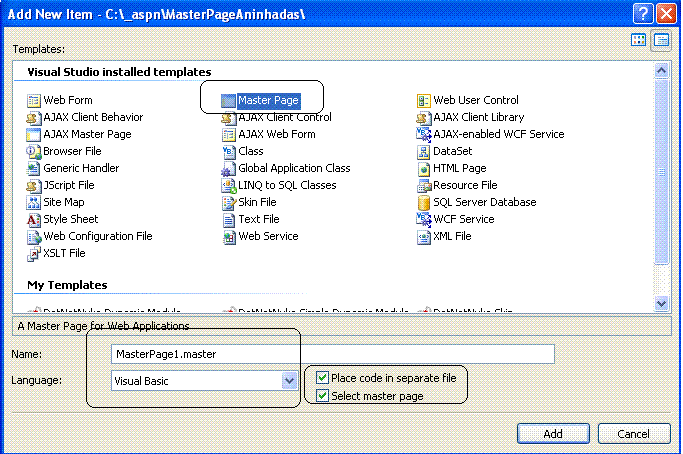This screenshot has width=683, height=454.
Task: Pick the Resource File icon
Action: click(x=423, y=186)
